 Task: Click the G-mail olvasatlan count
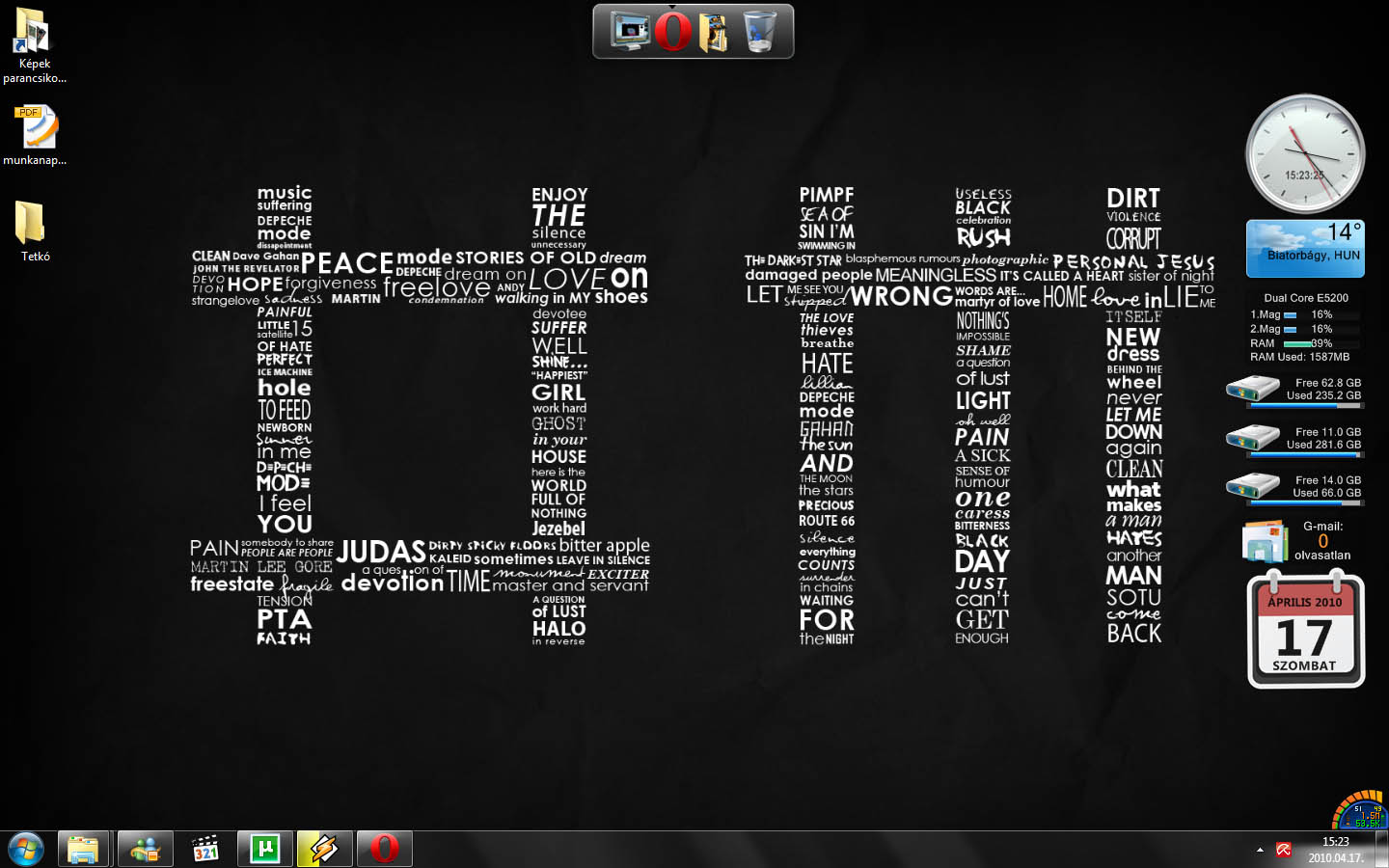1322,541
